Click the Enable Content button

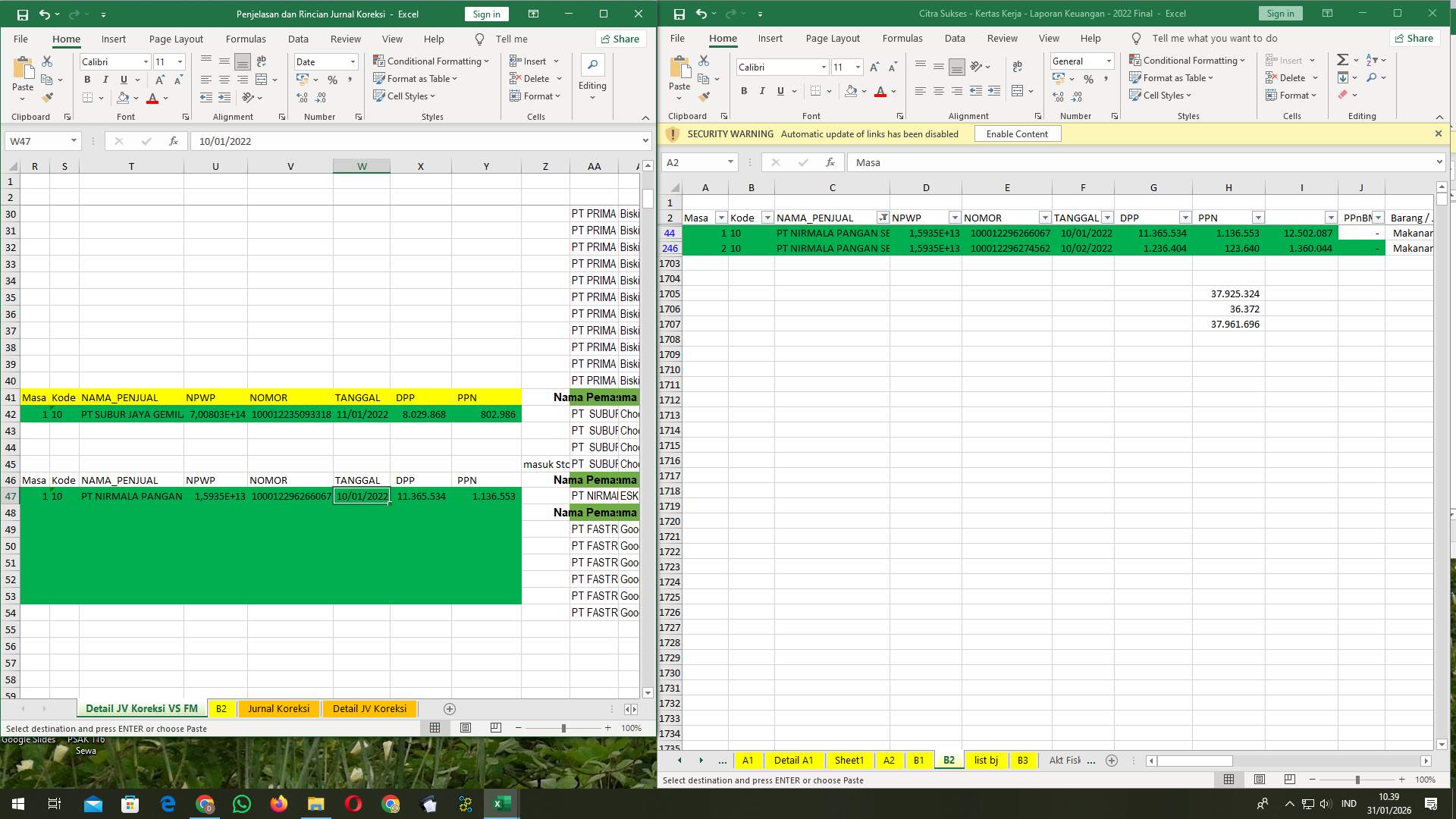coord(1017,133)
